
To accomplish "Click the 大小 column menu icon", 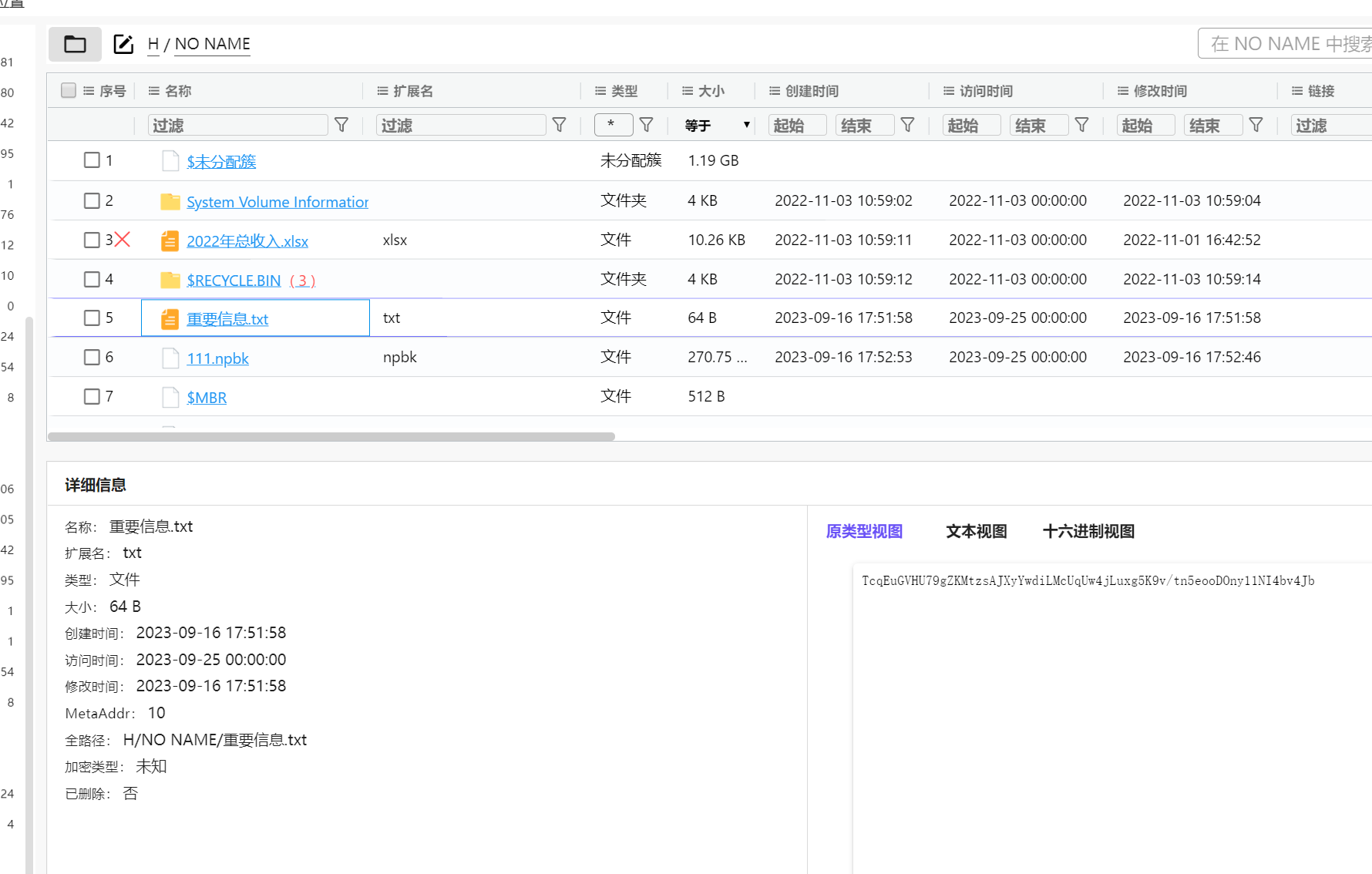I will tap(688, 91).
